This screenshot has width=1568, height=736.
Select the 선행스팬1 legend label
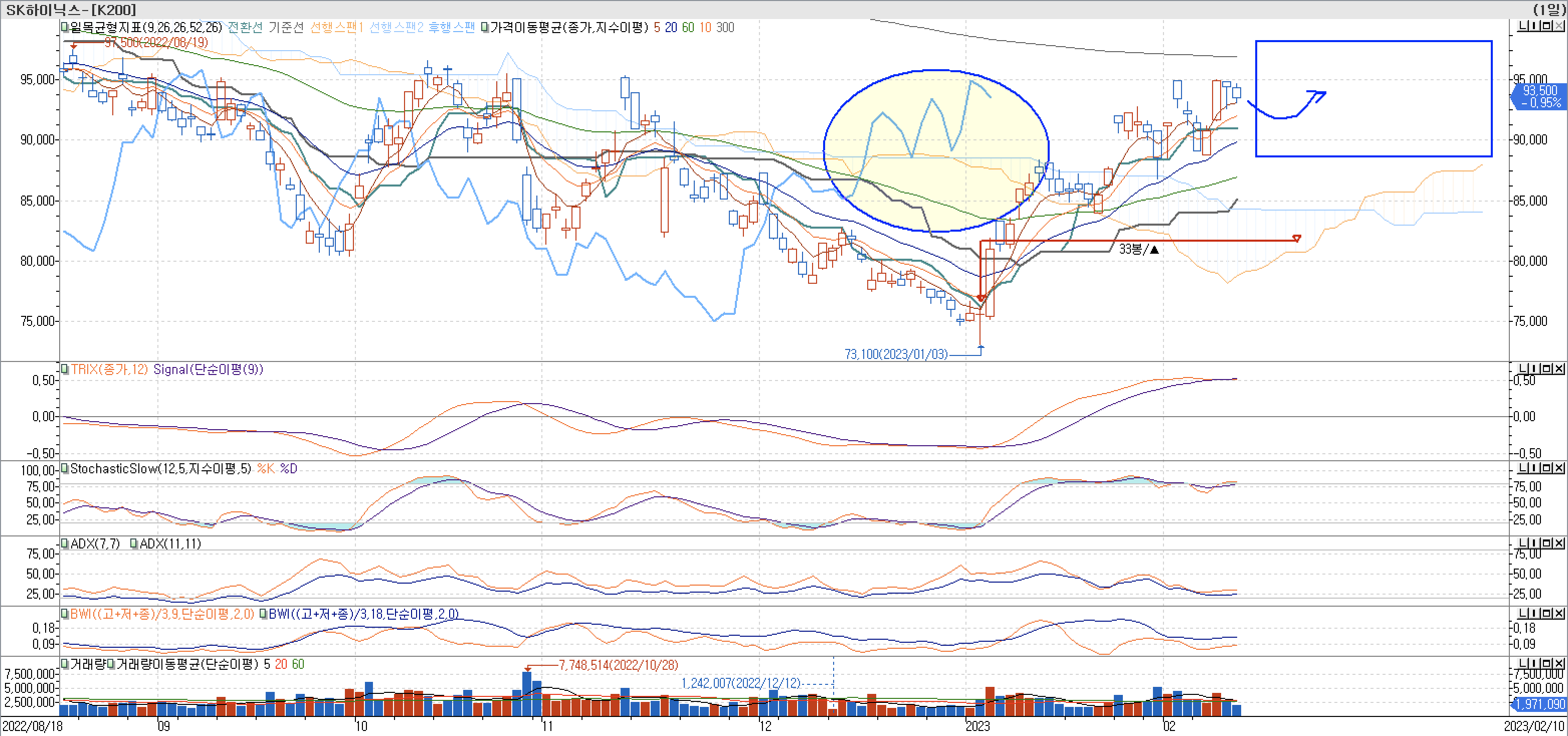click(x=336, y=28)
